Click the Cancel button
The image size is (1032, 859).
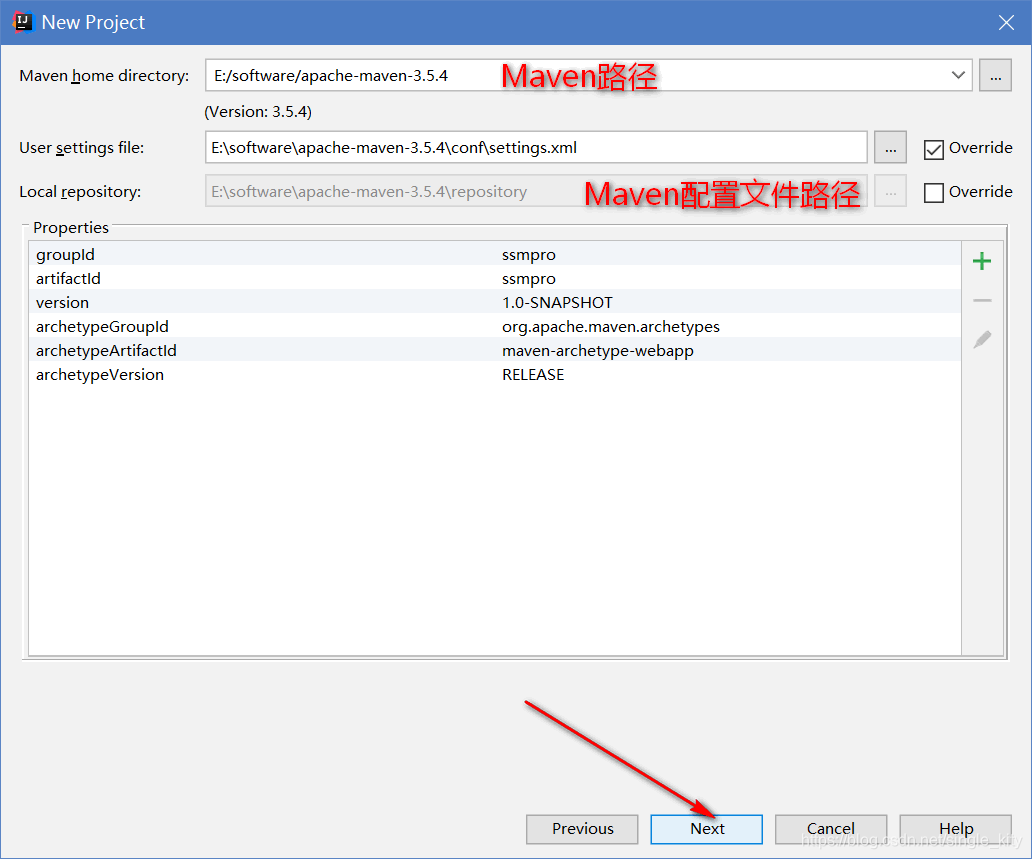[x=831, y=829]
